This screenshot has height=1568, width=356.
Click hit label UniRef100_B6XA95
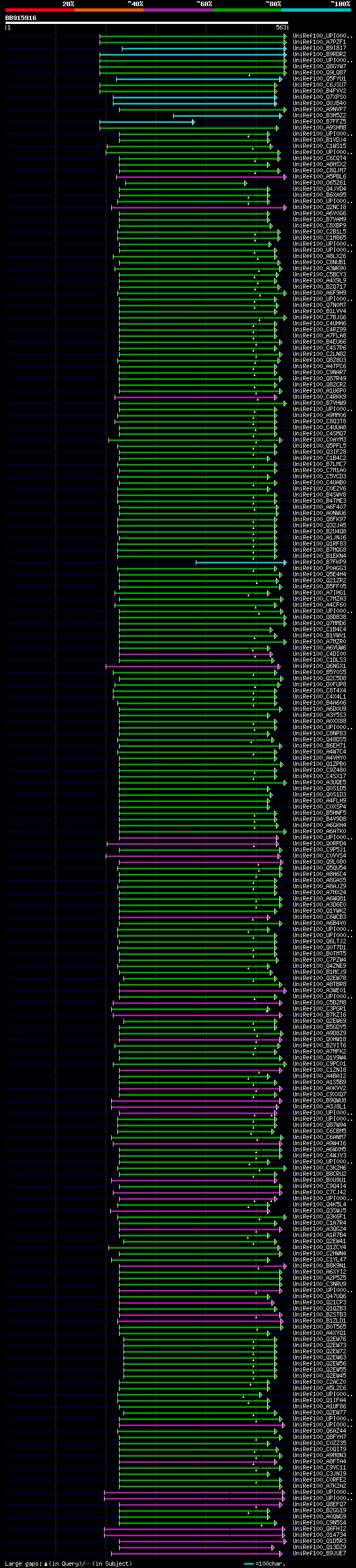319,195
